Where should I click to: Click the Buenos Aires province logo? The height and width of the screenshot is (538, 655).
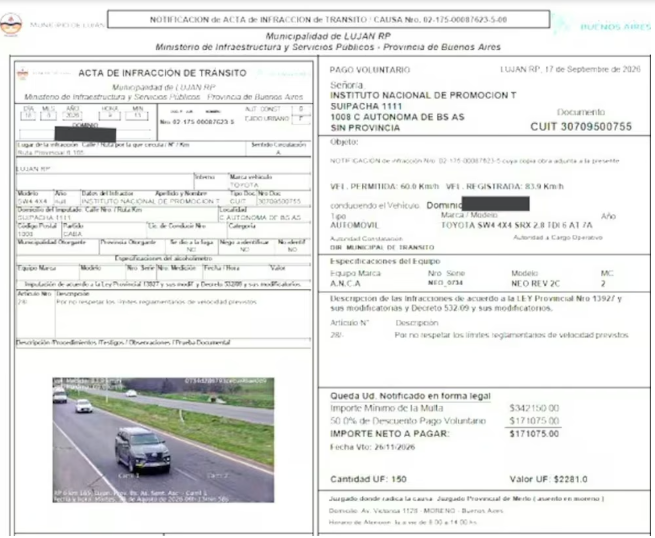(x=602, y=25)
